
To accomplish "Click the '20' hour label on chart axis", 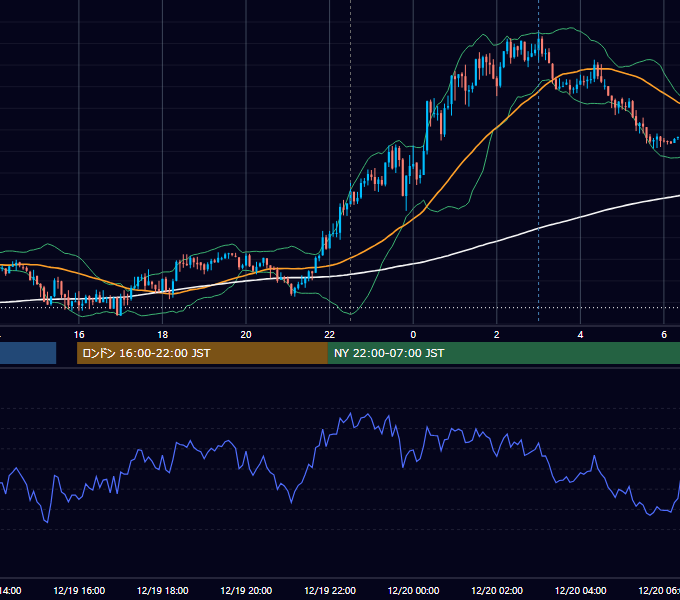I will (246, 335).
